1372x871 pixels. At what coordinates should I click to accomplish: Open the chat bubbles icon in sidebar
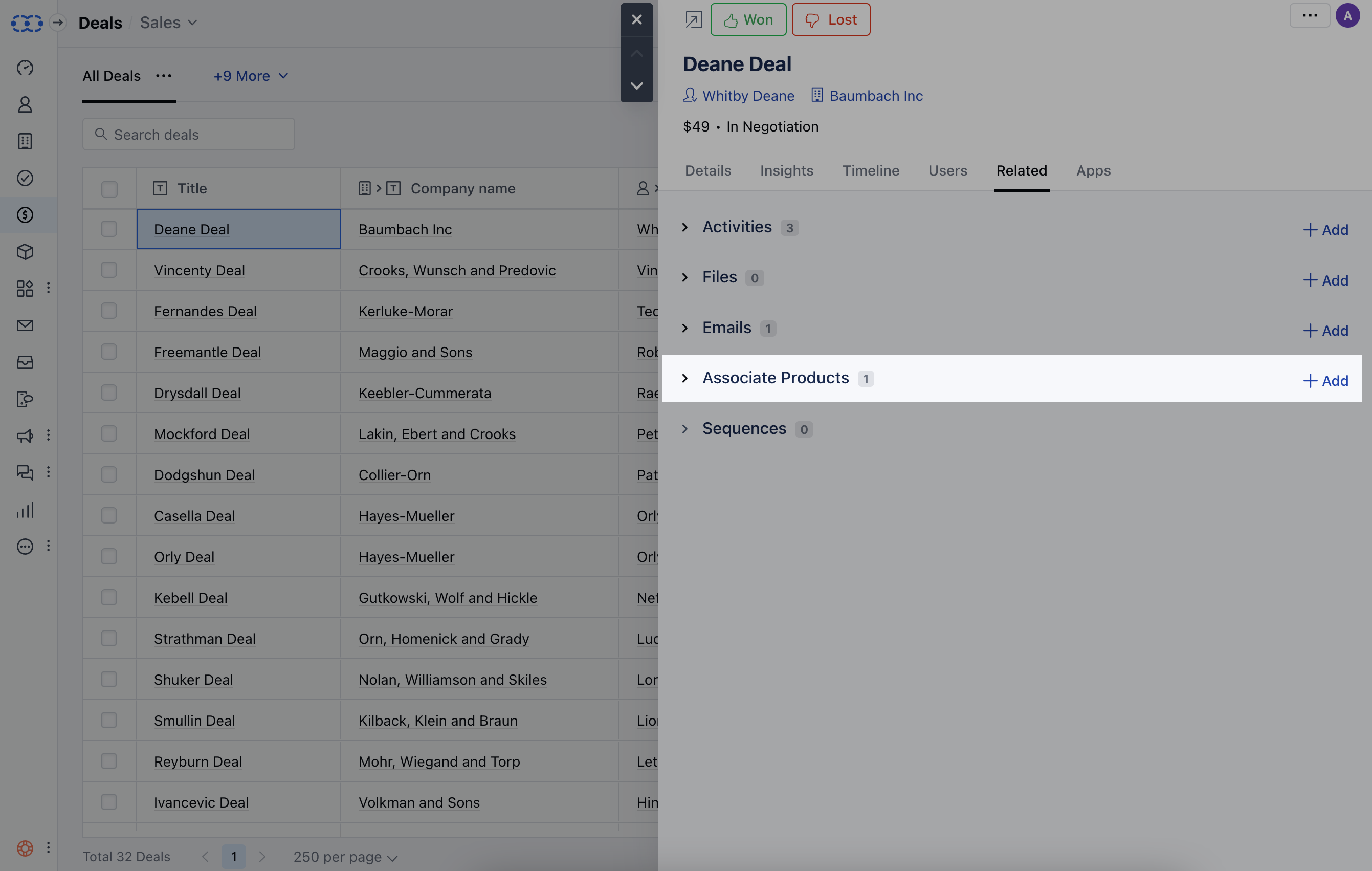tap(25, 472)
